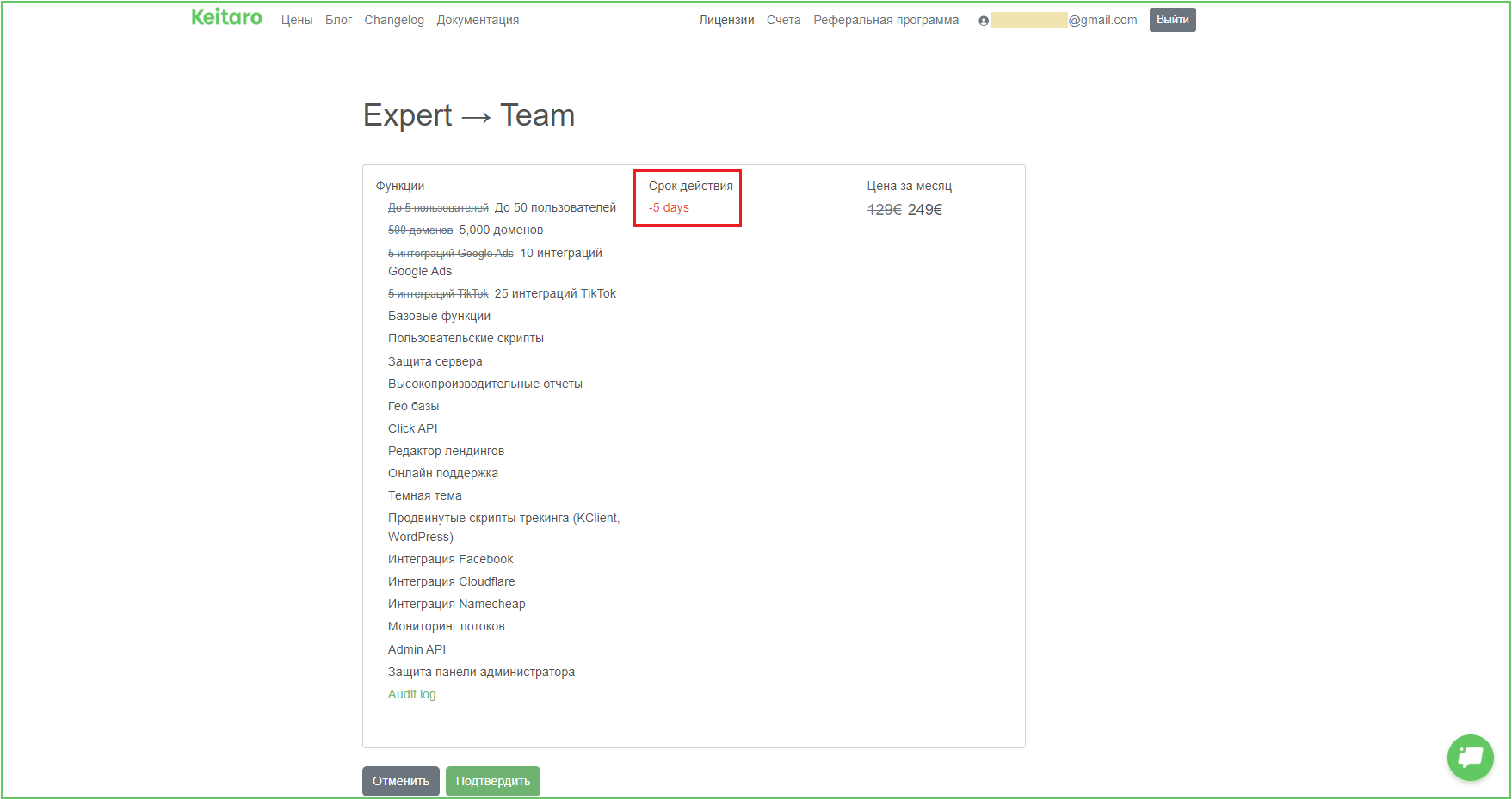Click the Редактор лендингов row

click(x=447, y=451)
